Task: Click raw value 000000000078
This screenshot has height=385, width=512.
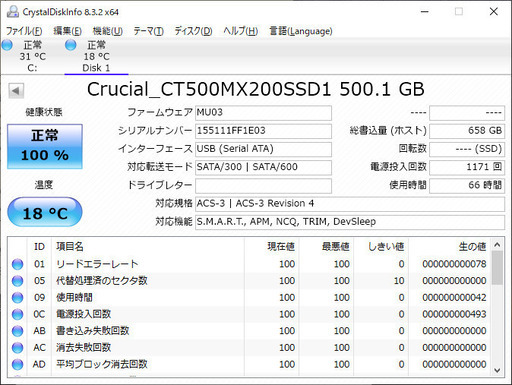Action: click(x=454, y=264)
